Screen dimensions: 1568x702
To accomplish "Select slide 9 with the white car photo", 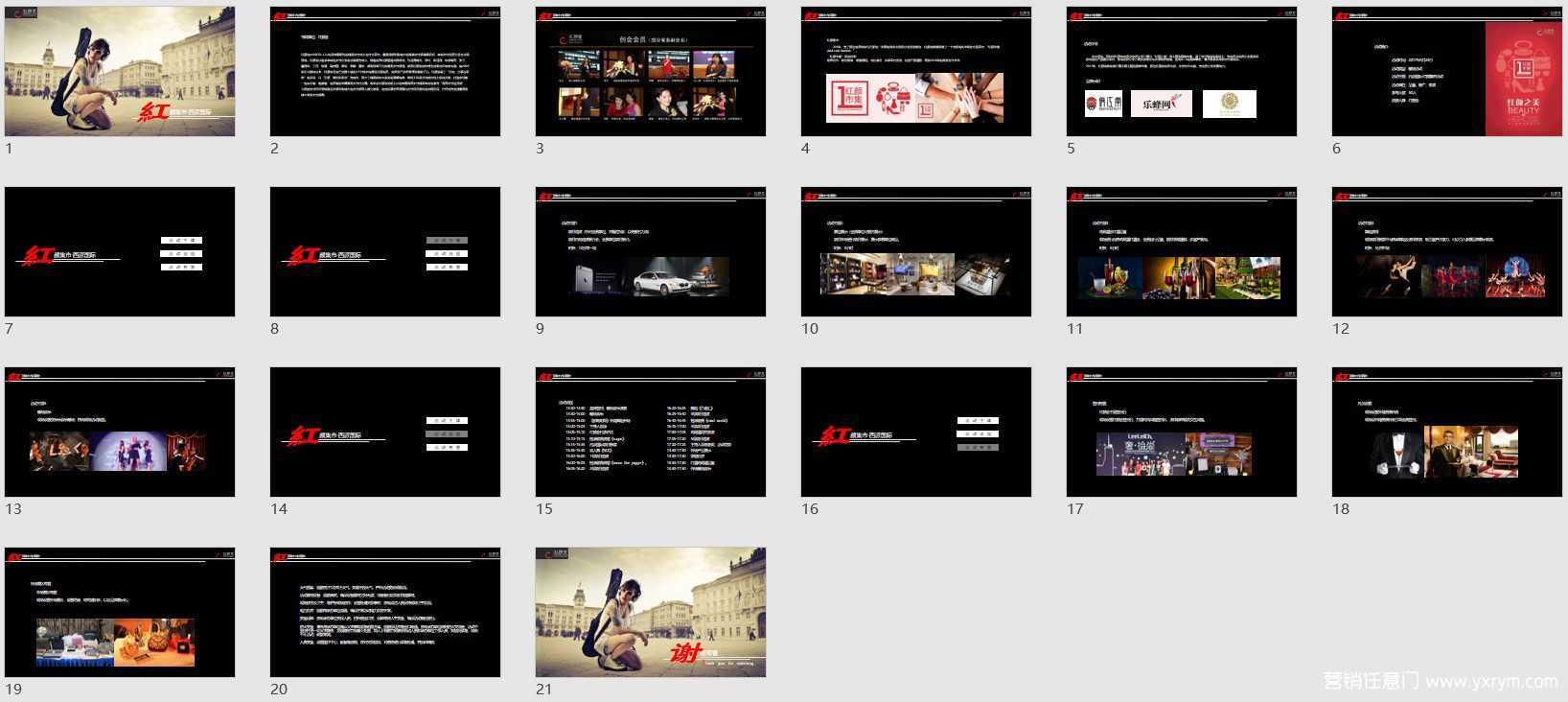I will point(651,252).
